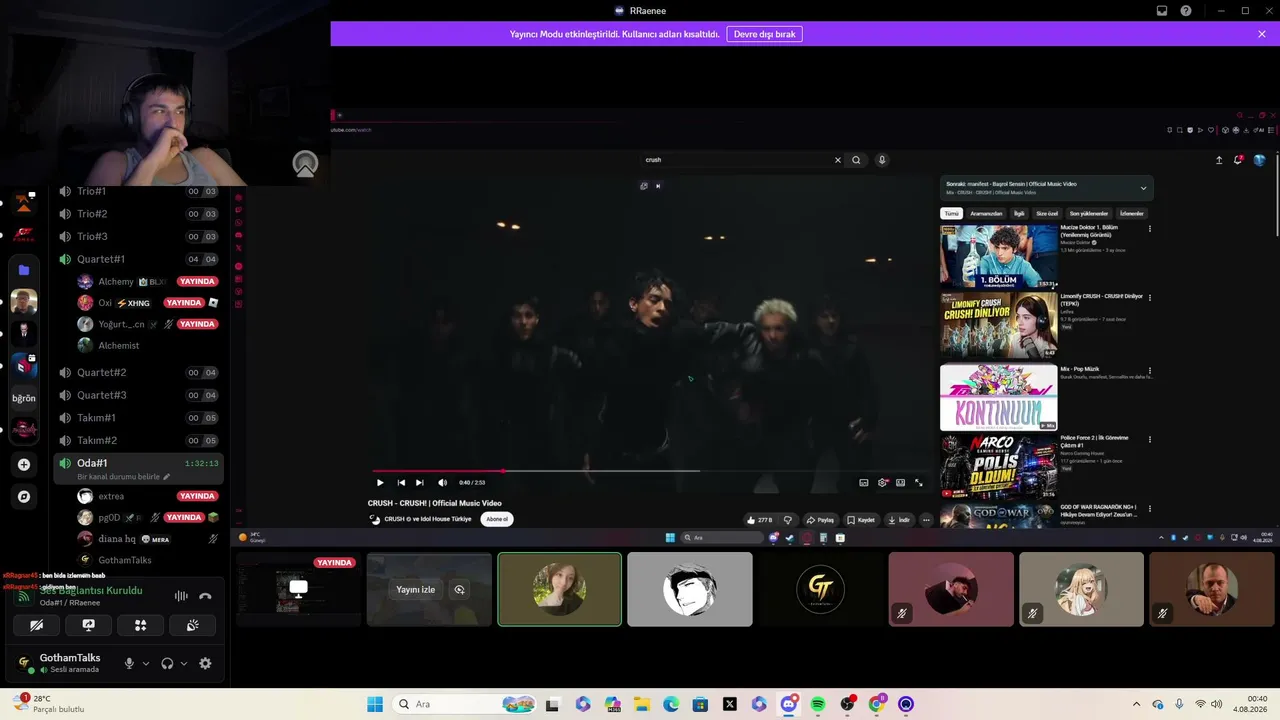Select user extrea in Oda#1
The width and height of the screenshot is (1280, 720).
pyautogui.click(x=147, y=496)
